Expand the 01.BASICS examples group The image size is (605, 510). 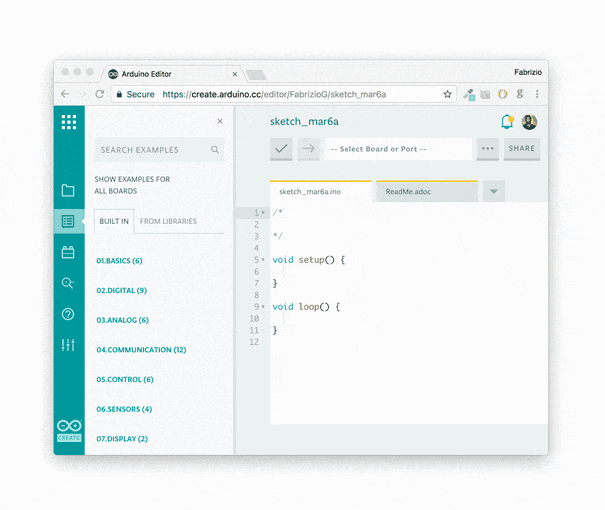tap(119, 261)
